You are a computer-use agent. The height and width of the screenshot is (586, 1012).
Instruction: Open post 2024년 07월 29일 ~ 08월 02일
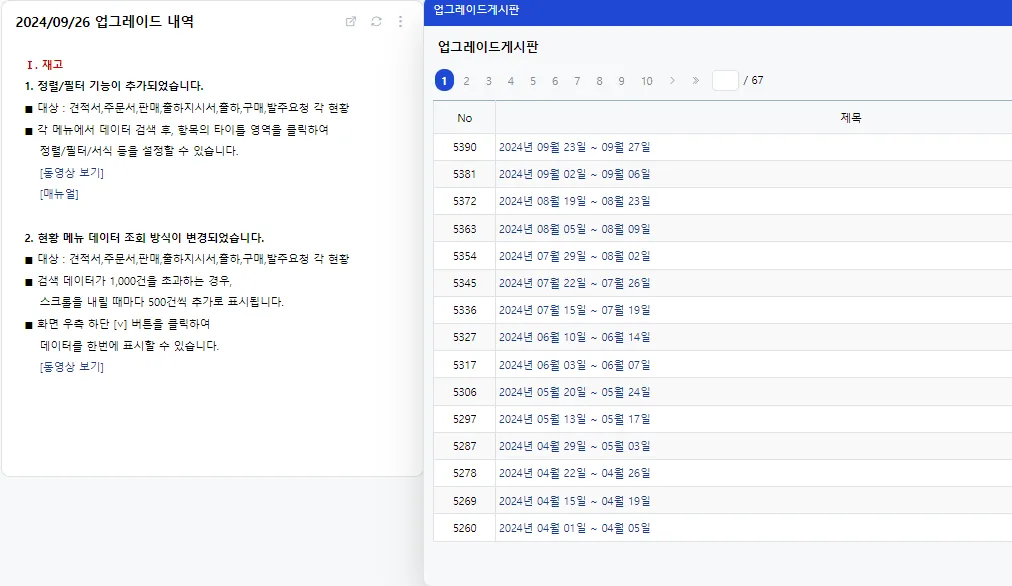574,256
